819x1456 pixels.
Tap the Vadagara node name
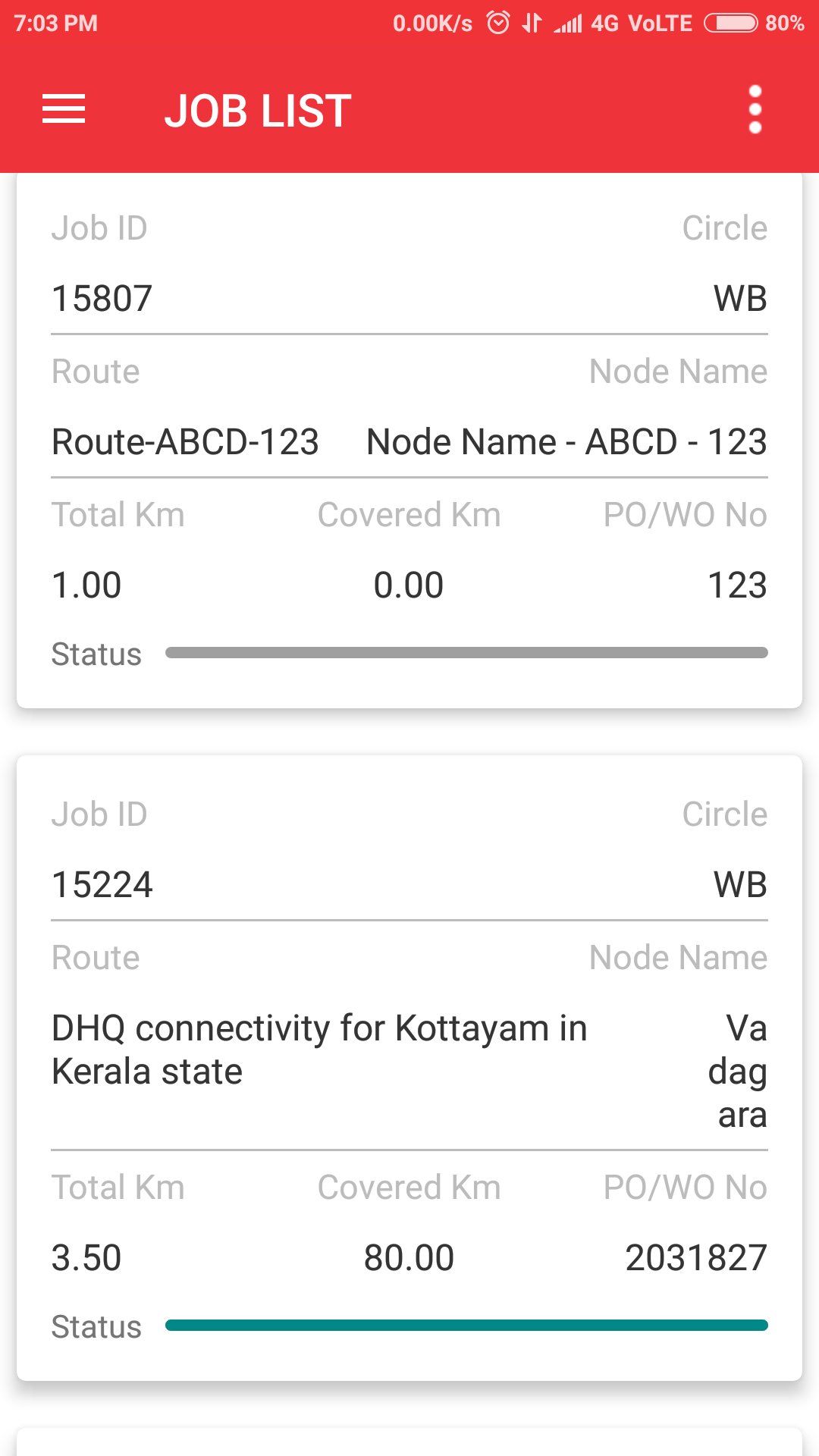[x=738, y=1072]
